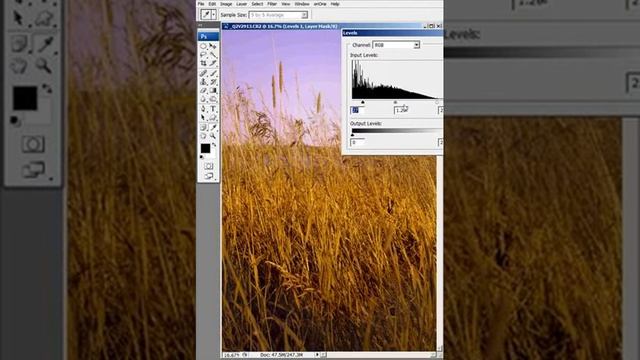Open the File menu
The height and width of the screenshot is (360, 640).
pos(201,4)
